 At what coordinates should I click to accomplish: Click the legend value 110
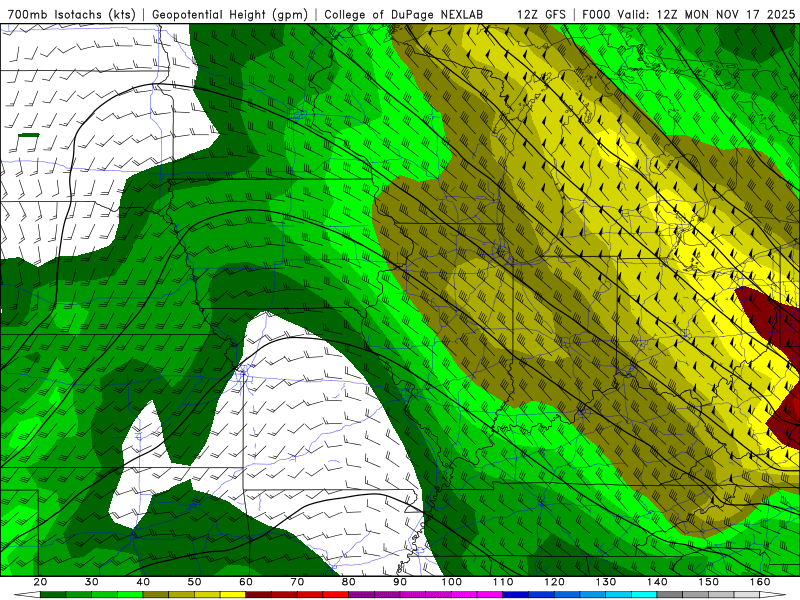(503, 582)
